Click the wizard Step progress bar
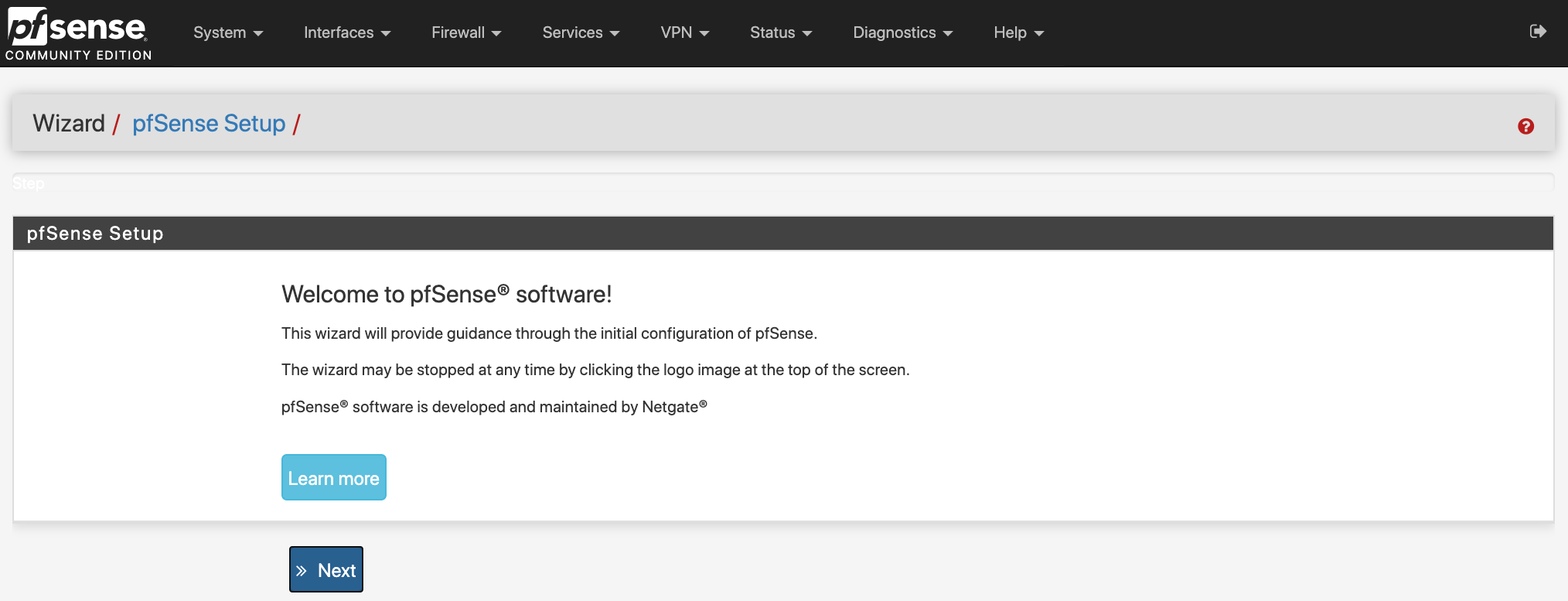Image resolution: width=1568 pixels, height=601 pixels. [x=783, y=183]
